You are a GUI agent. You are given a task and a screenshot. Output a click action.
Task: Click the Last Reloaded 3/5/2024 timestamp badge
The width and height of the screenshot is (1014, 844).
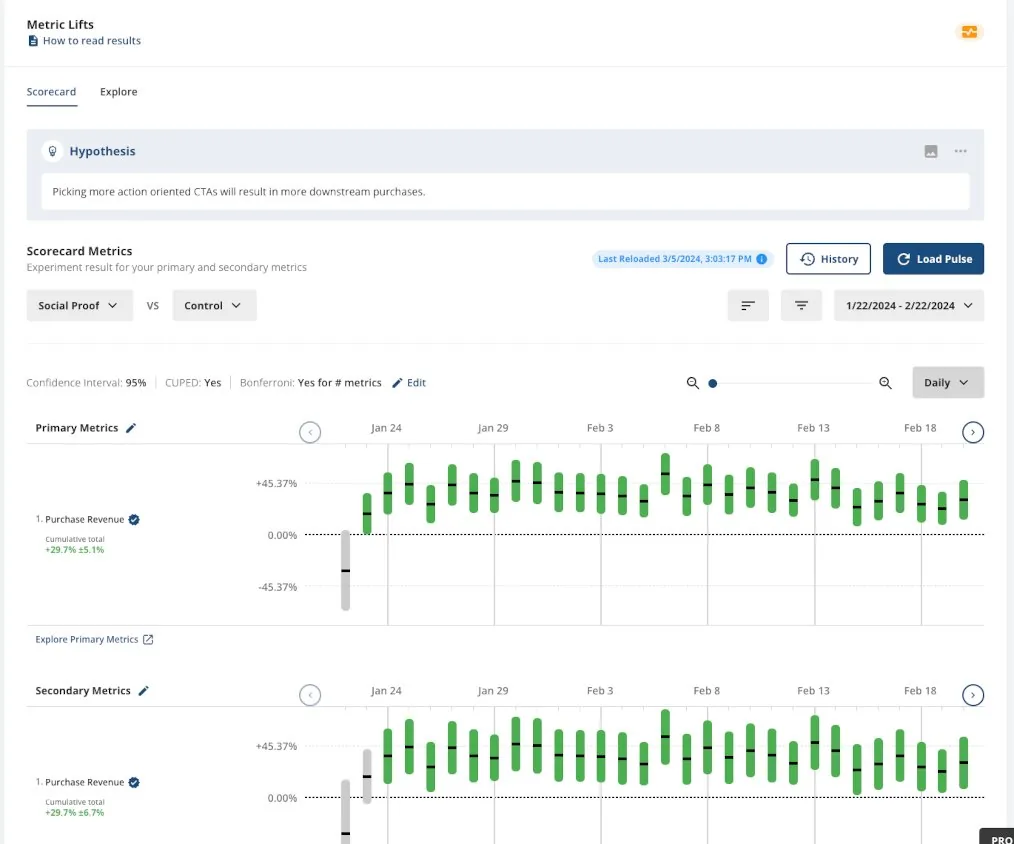click(x=682, y=259)
